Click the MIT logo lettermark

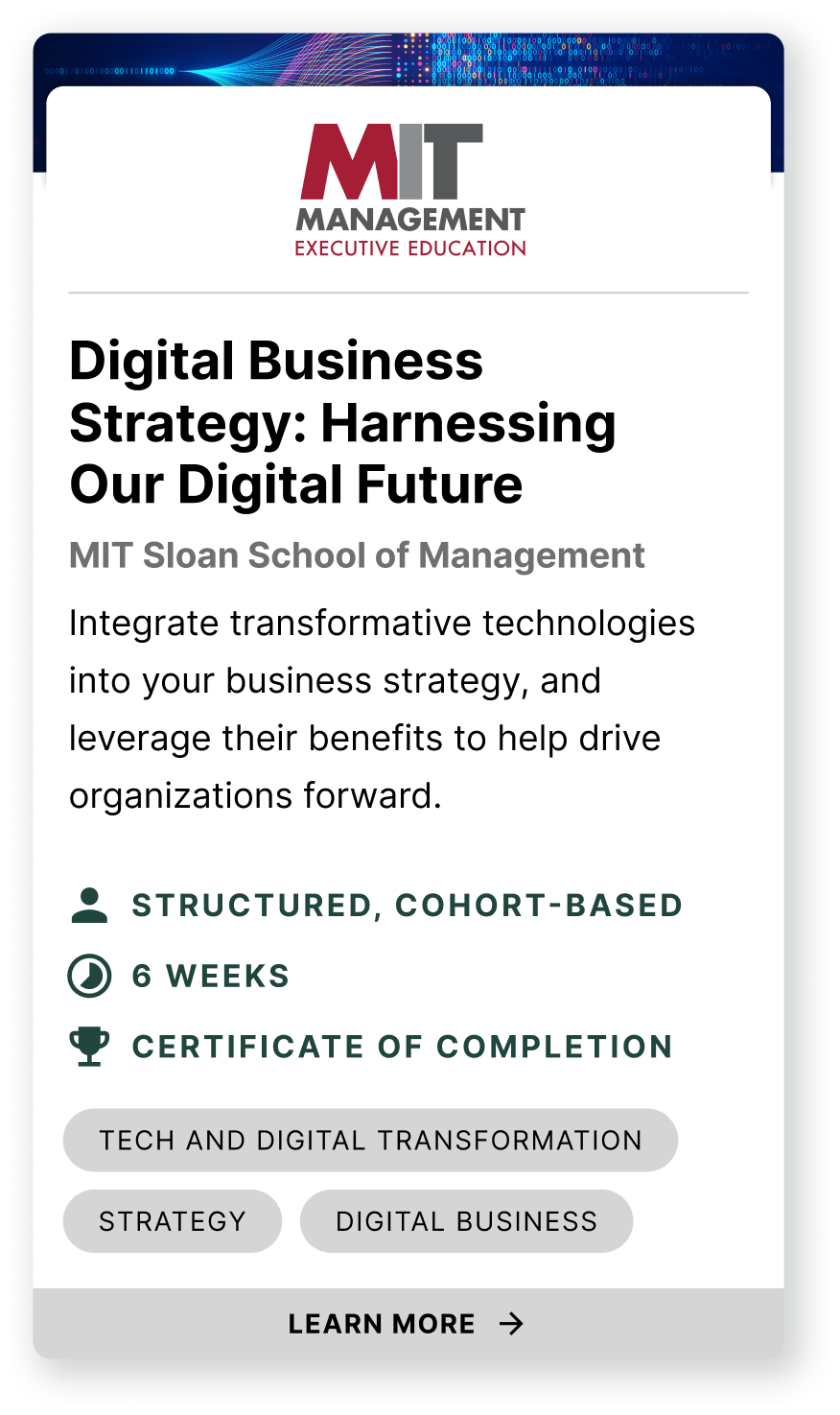coord(391,162)
